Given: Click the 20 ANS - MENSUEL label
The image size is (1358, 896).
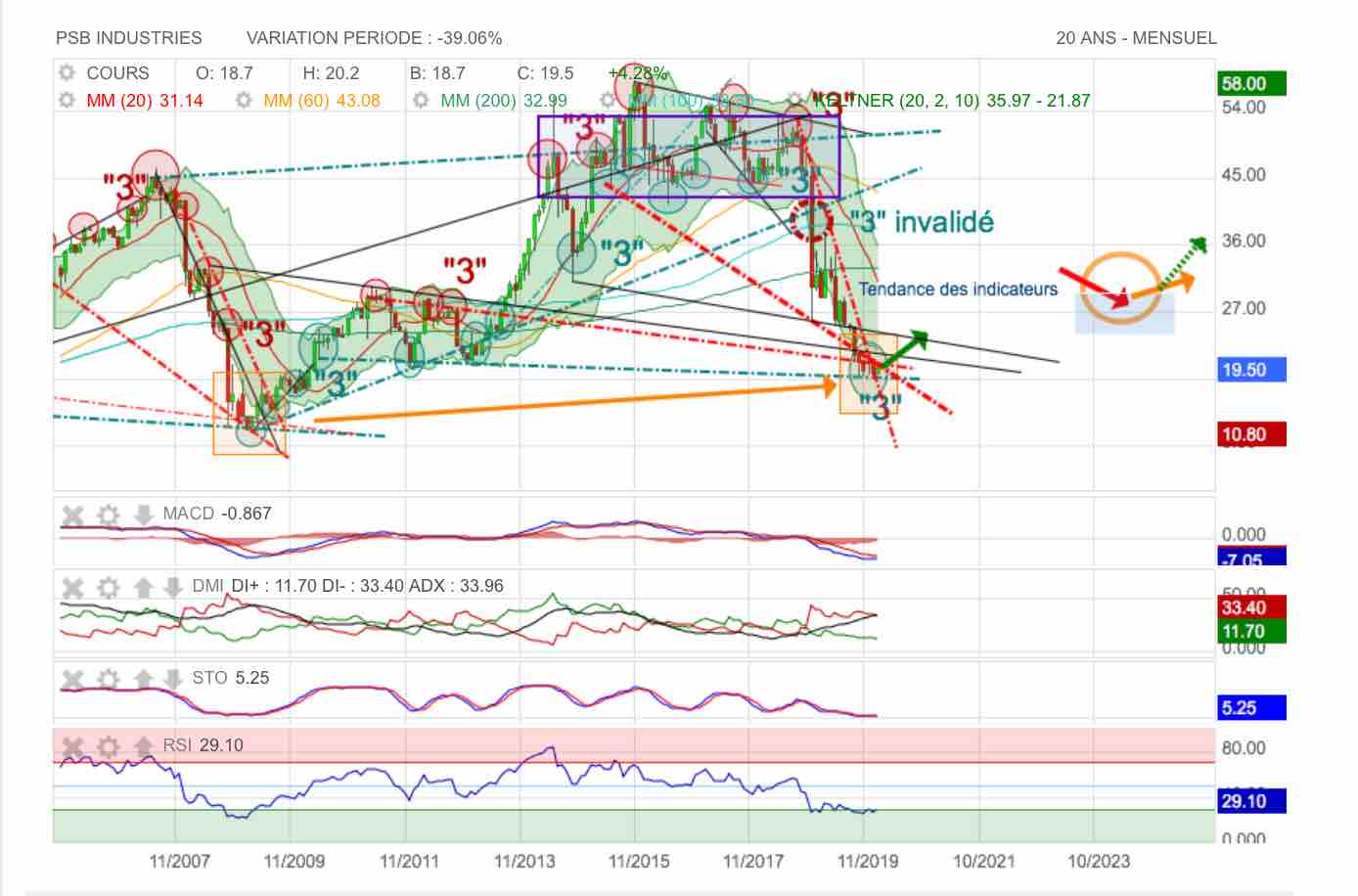Looking at the screenshot, I should tap(1137, 38).
